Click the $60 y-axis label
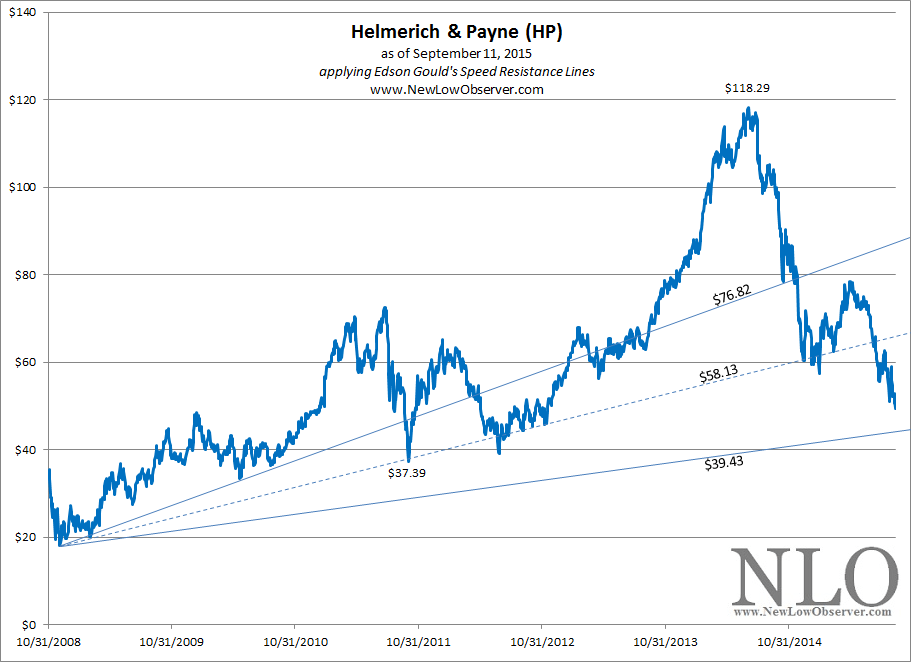 point(26,362)
